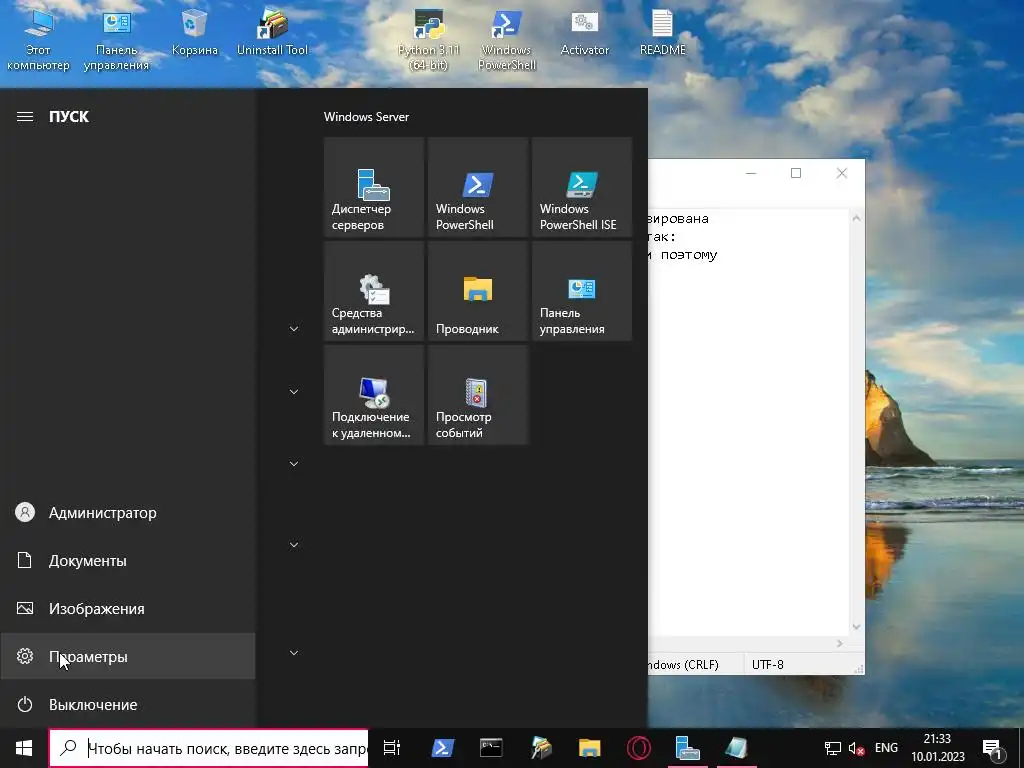
Task: Open Этот компьютер desktop icon
Action: (38, 39)
